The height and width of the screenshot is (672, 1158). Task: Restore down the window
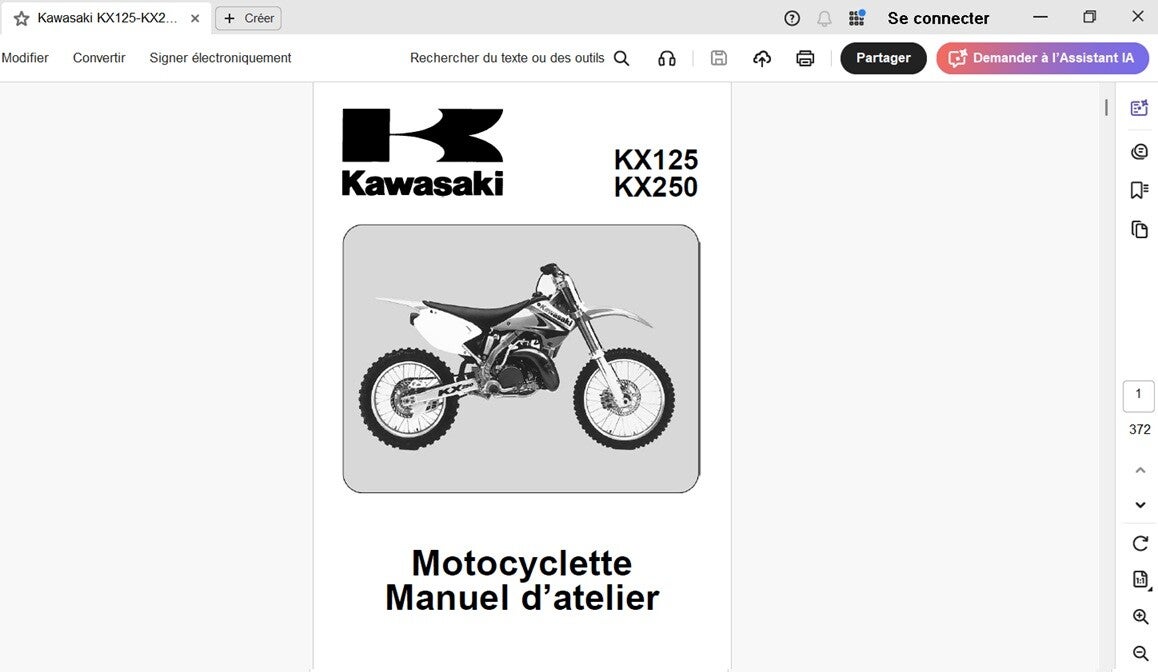click(1089, 17)
